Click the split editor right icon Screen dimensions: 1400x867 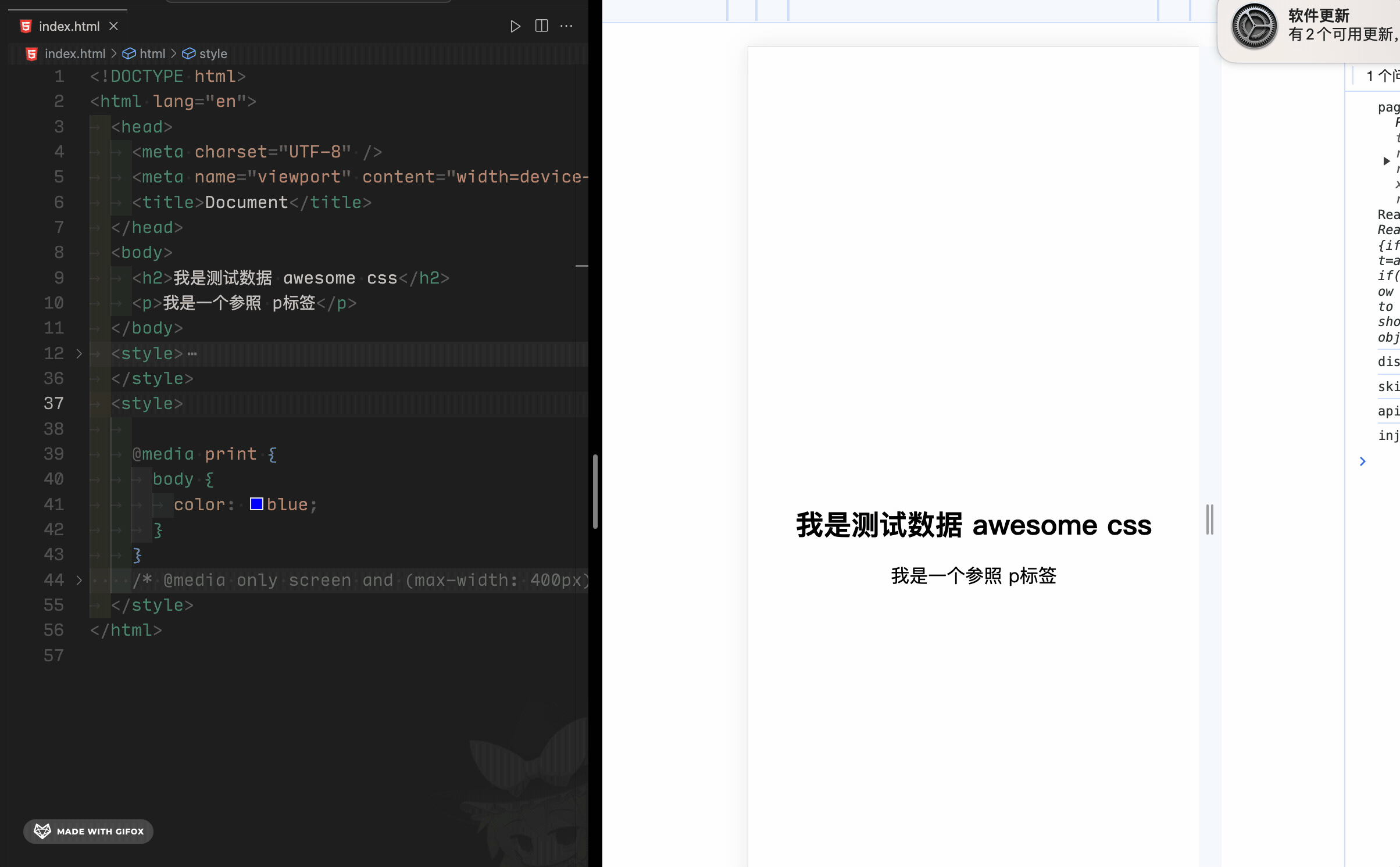coord(541,26)
